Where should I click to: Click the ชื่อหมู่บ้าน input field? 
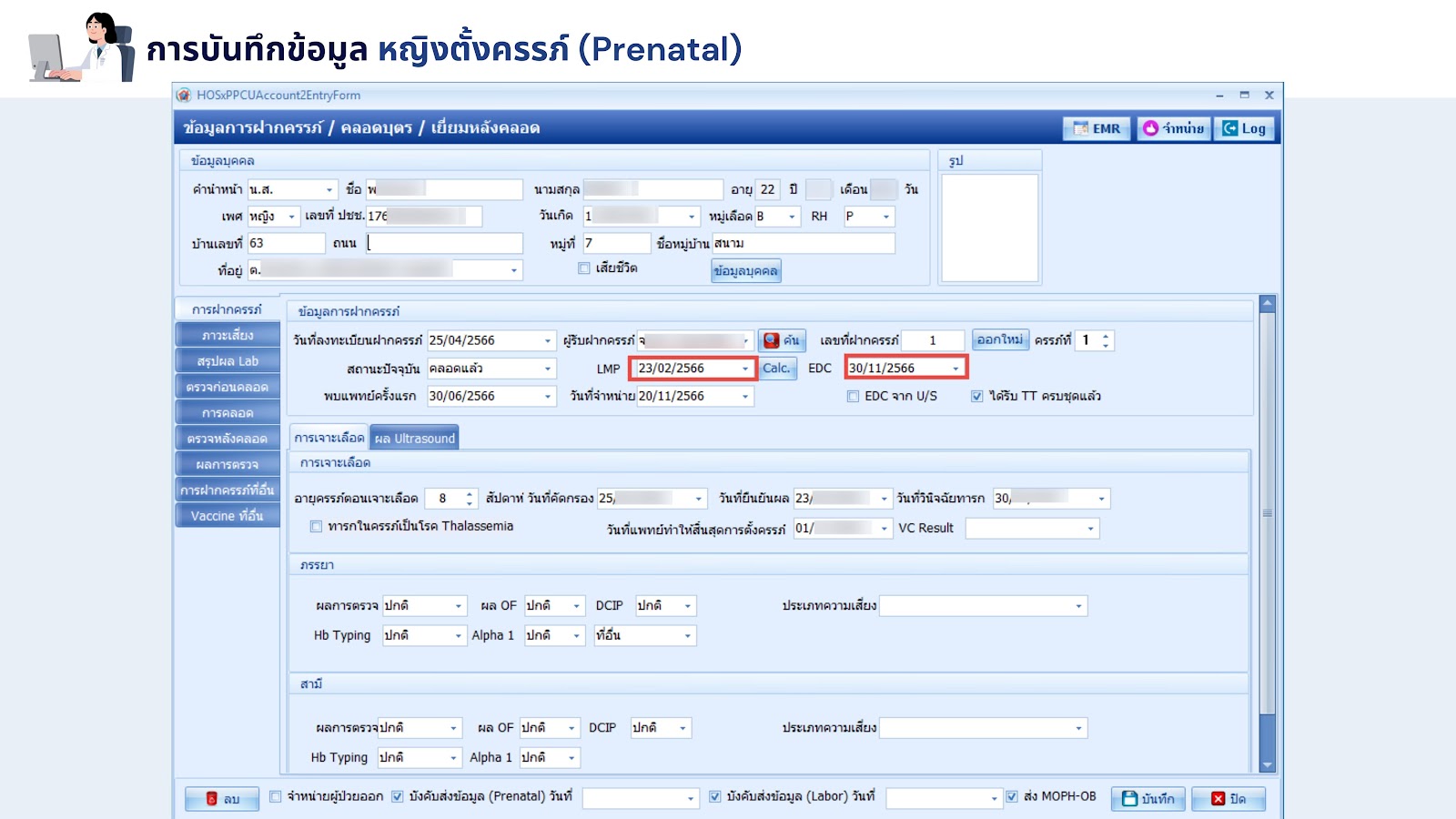pos(804,243)
